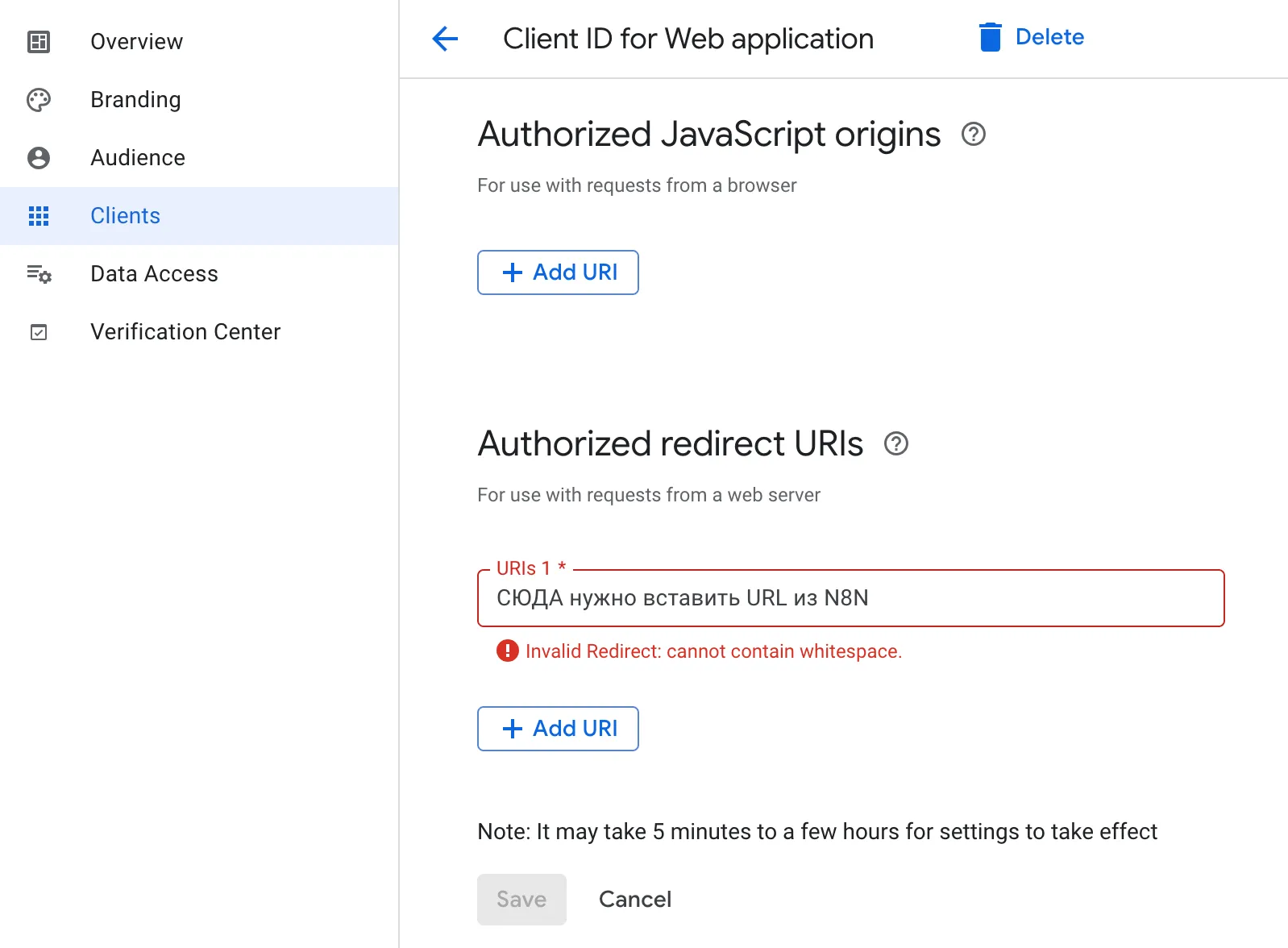Go back using the left arrow
Image resolution: width=1288 pixels, height=948 pixels.
tap(445, 39)
